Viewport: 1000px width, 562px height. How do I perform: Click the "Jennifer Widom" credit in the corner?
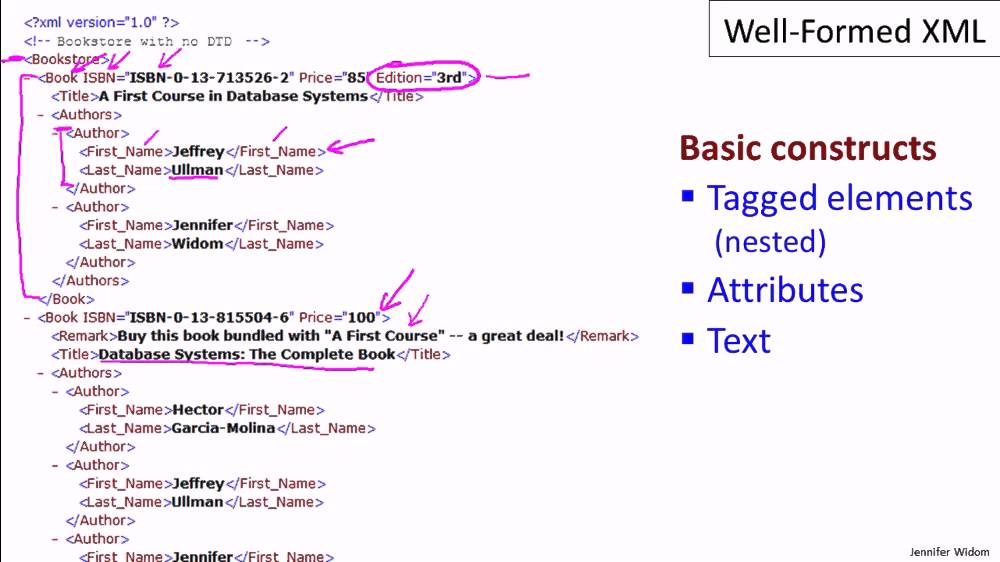(949, 552)
